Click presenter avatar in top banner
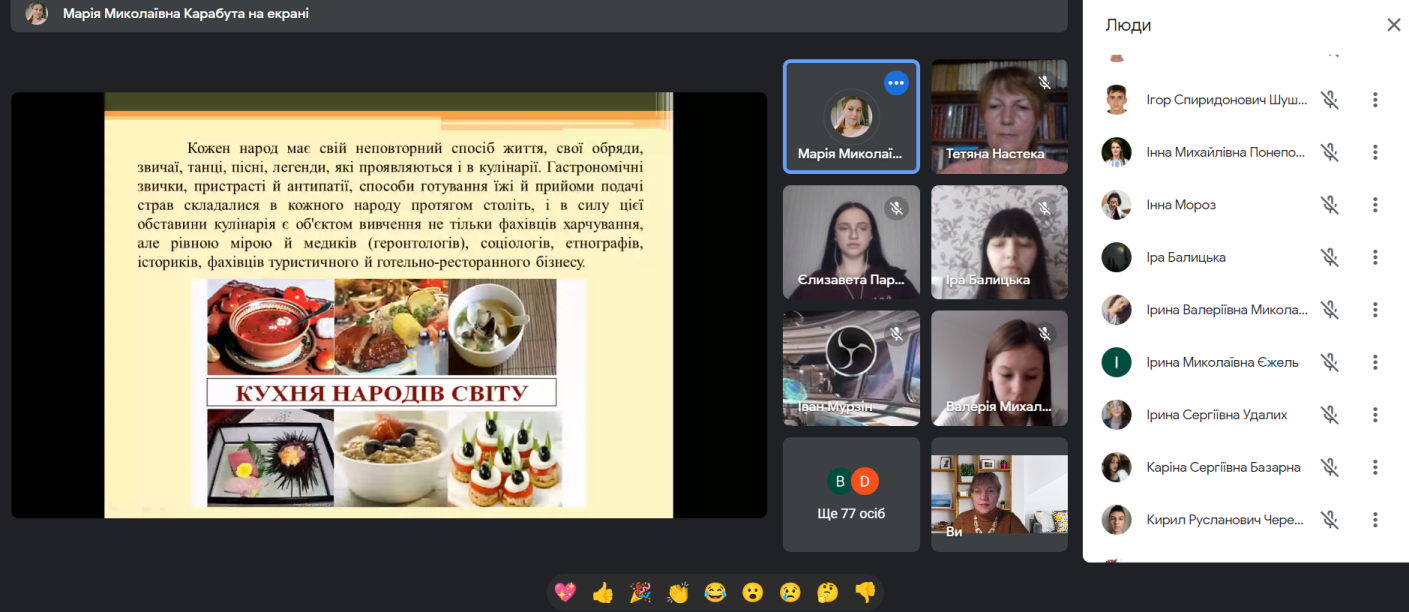Screen dimensions: 1409x612 [x=37, y=14]
